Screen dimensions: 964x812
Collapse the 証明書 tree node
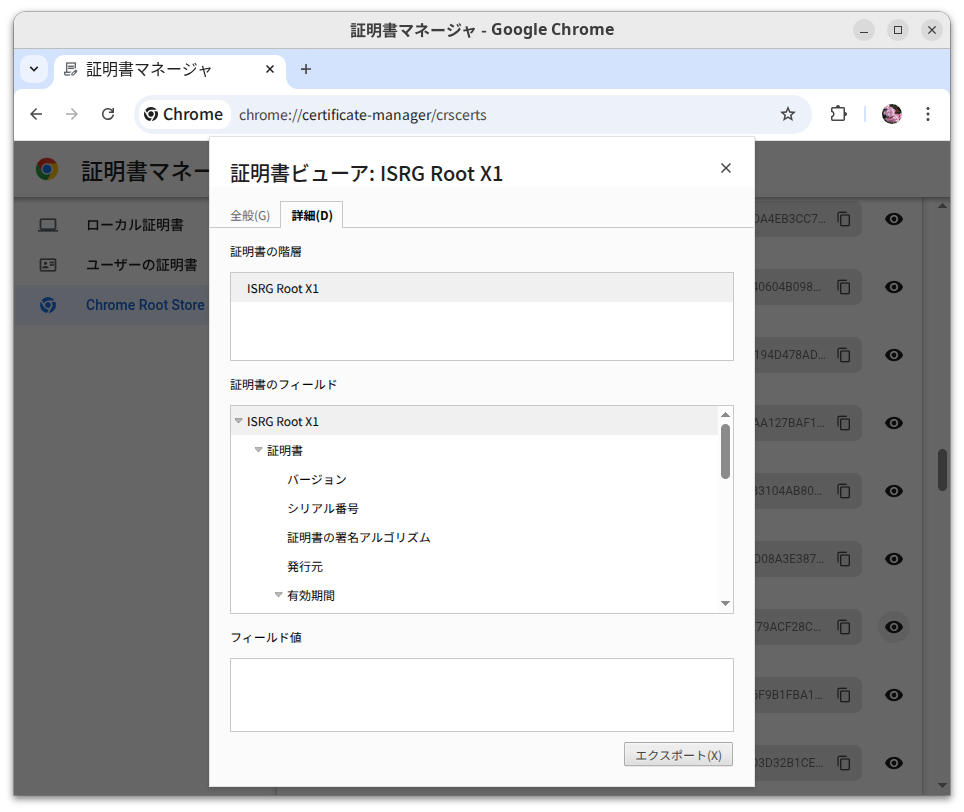pos(258,450)
